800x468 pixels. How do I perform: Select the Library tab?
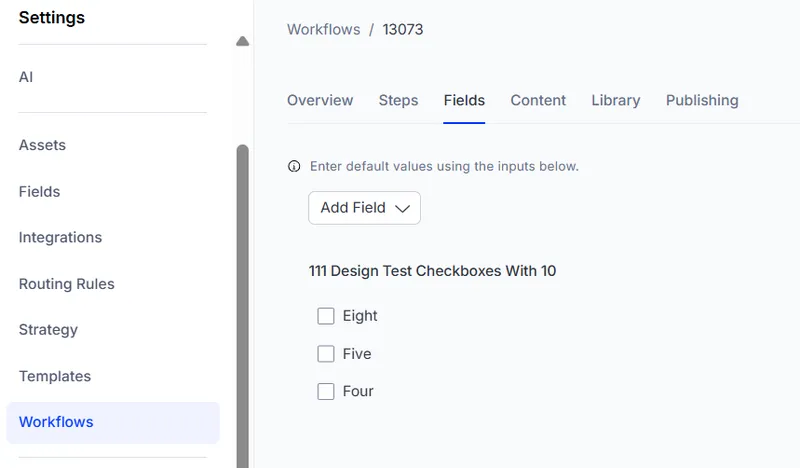click(x=616, y=101)
